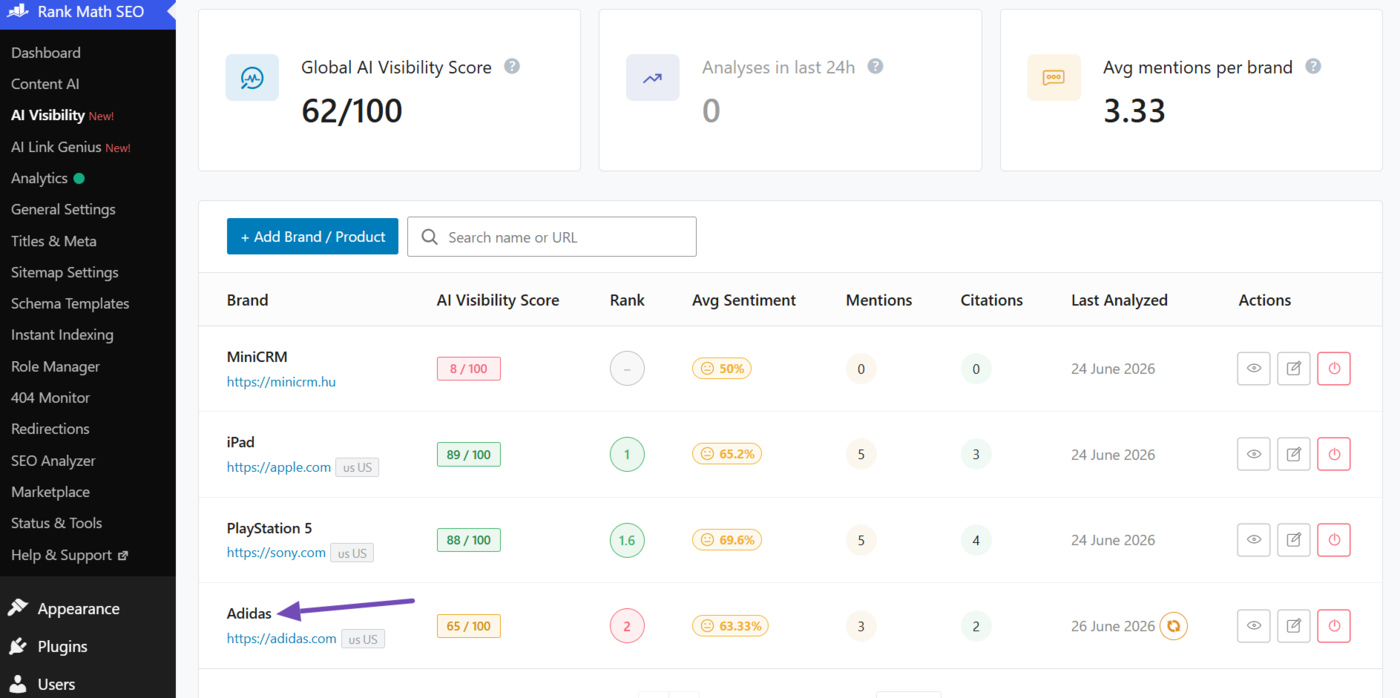Viewport: 1400px width, 698px height.
Task: Click the red power icon for Adidas
Action: tap(1334, 626)
